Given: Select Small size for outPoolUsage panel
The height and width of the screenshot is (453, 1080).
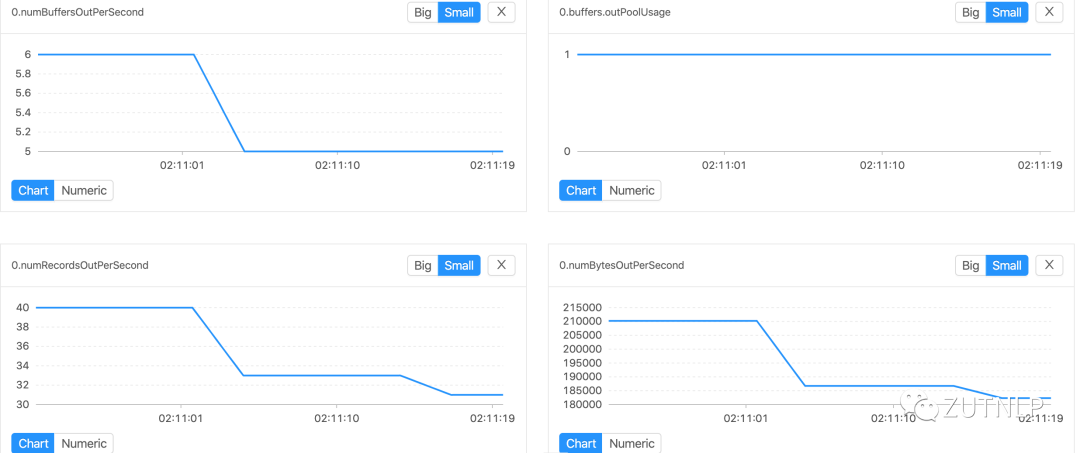Looking at the screenshot, I should coord(1007,12).
